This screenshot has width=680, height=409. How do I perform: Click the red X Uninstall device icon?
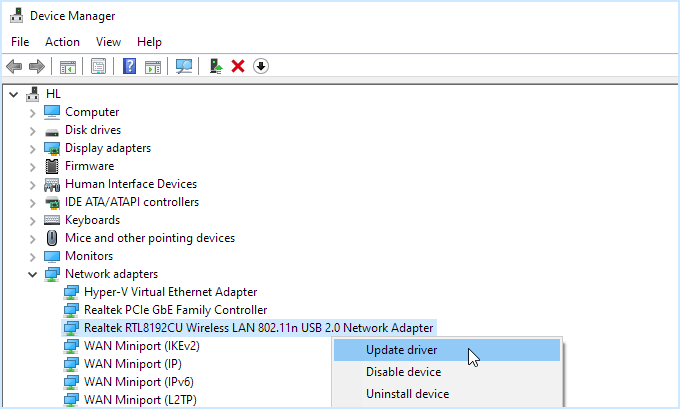(x=238, y=66)
